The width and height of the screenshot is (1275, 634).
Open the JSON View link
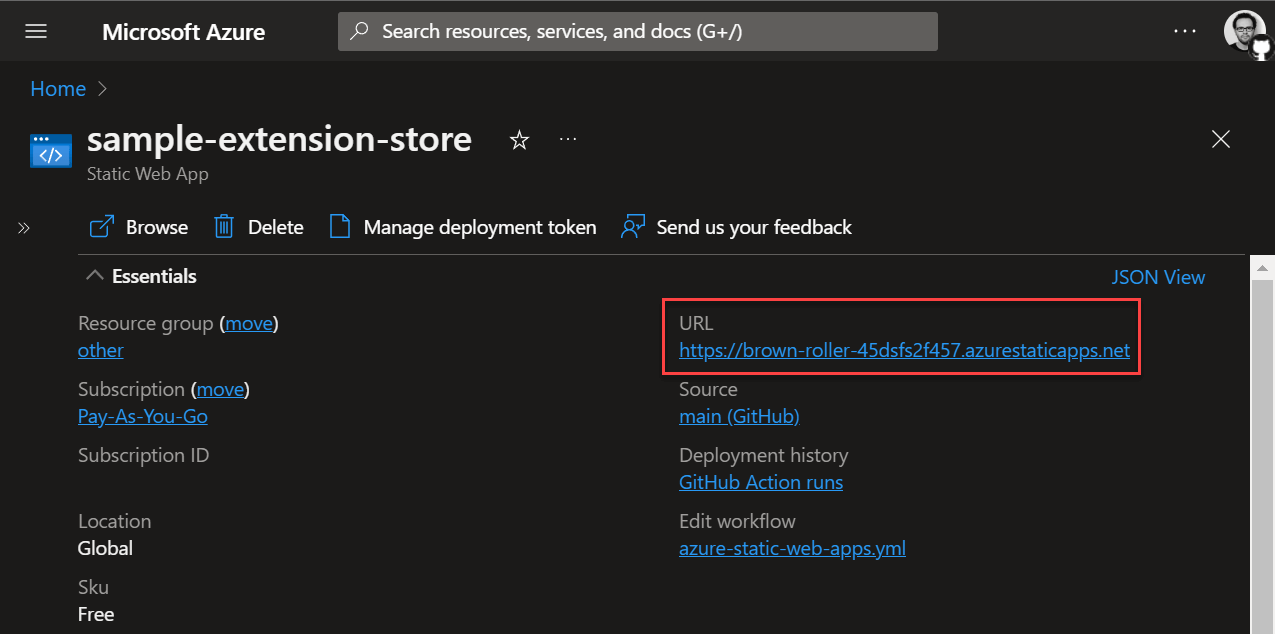point(1158,277)
